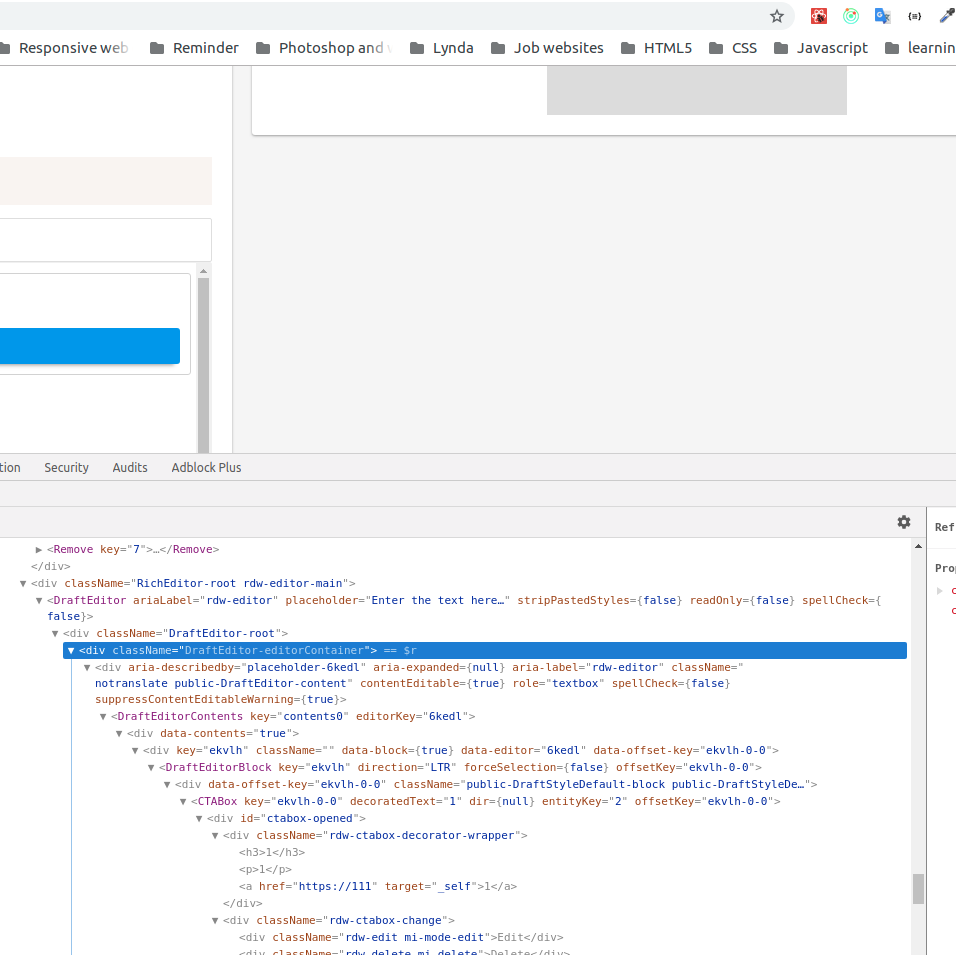Screen dimensions: 956x955
Task: Open the JSON formatter {≡} extension icon
Action: [914, 16]
